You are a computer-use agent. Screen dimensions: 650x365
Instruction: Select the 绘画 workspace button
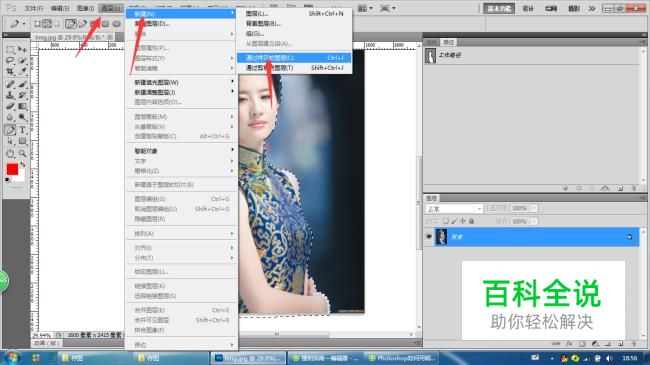[x=551, y=8]
